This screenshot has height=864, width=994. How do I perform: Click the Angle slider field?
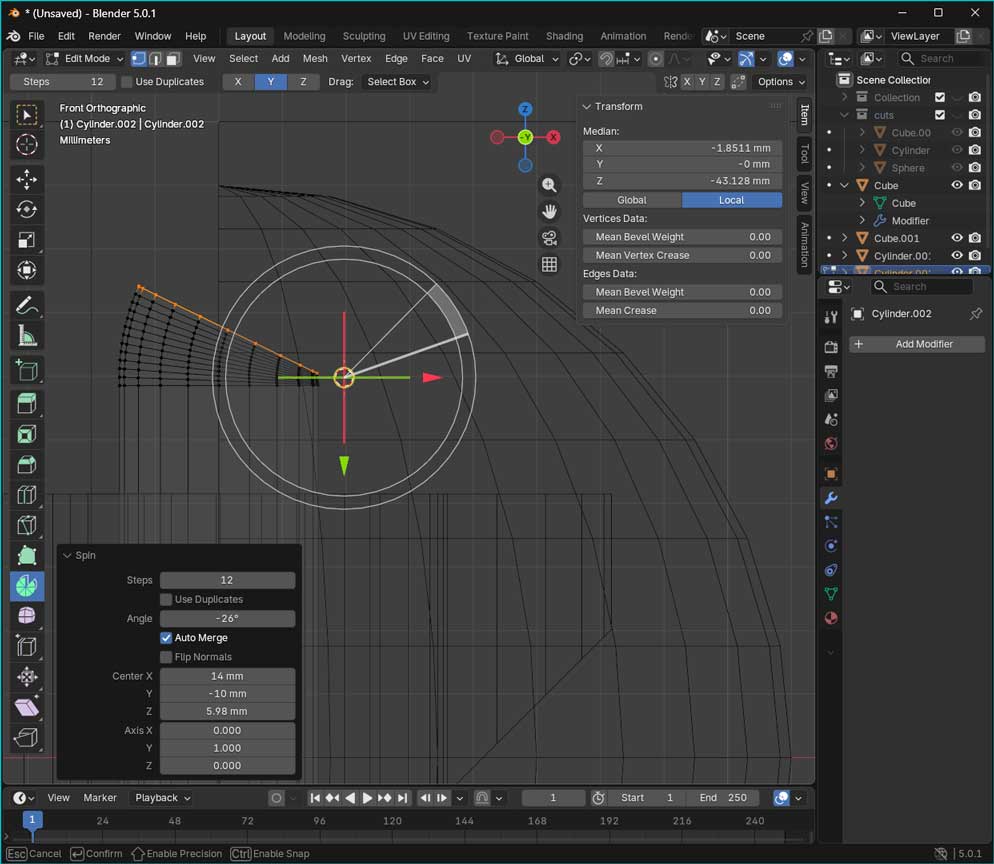tap(227, 619)
